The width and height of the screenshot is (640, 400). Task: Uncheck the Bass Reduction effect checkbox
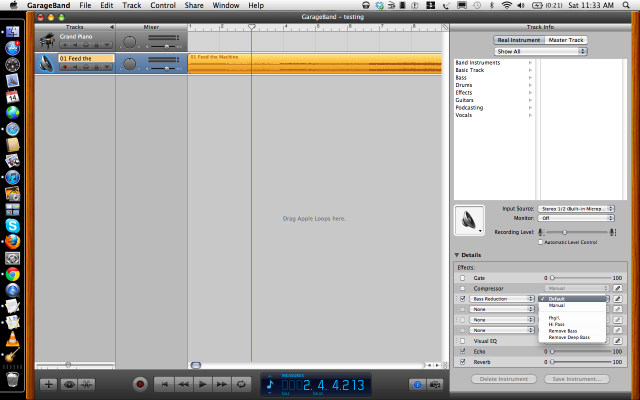[x=462, y=299]
